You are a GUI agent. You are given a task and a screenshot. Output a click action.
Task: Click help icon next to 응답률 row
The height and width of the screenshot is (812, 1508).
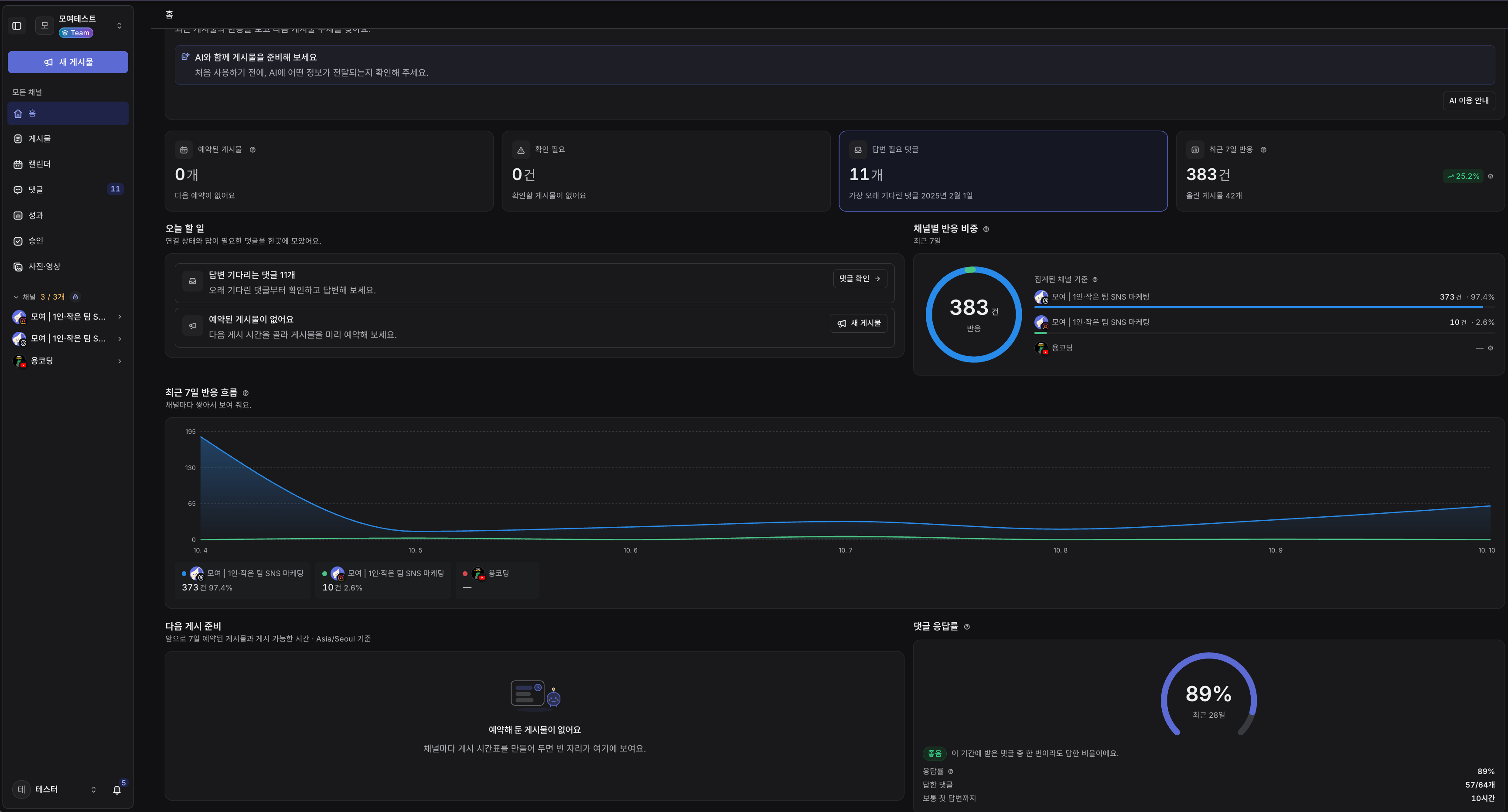[950, 771]
